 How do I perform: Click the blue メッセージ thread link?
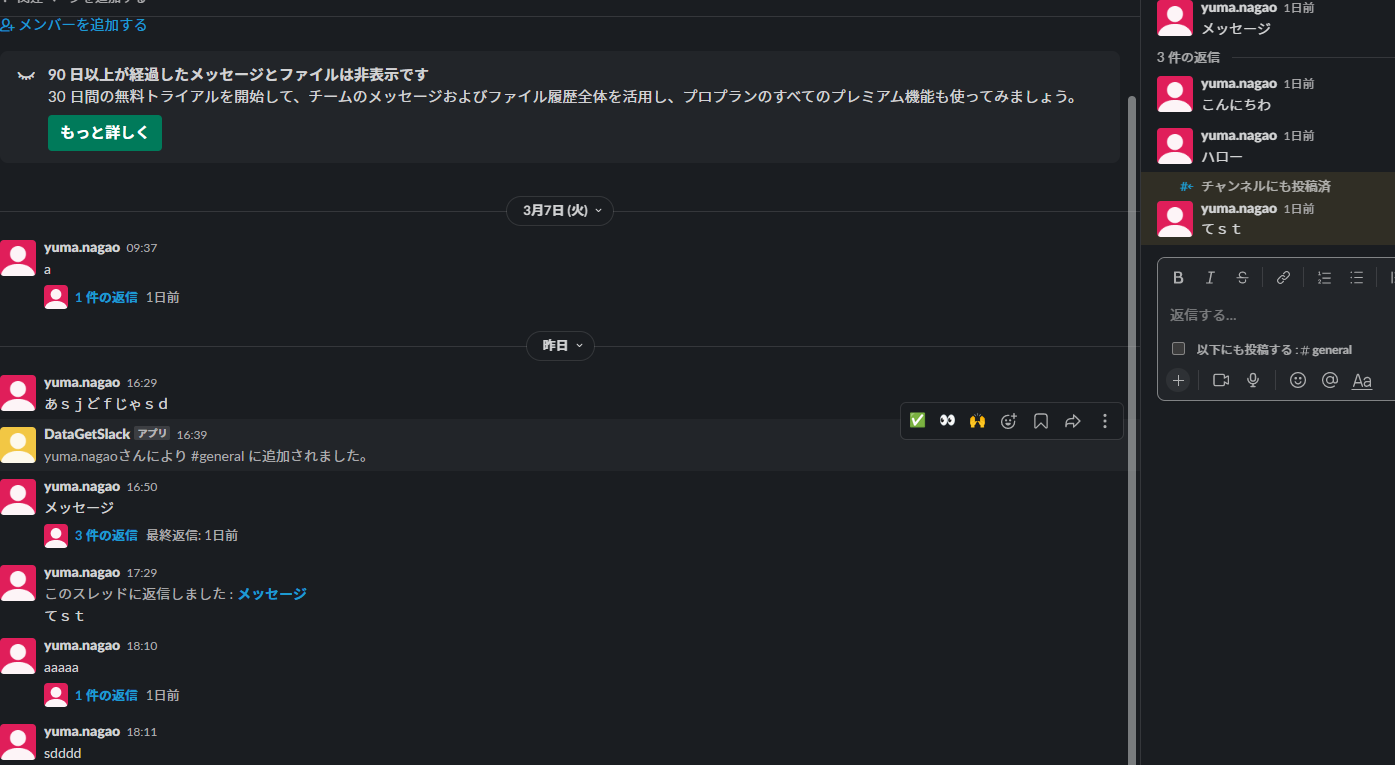tap(272, 594)
